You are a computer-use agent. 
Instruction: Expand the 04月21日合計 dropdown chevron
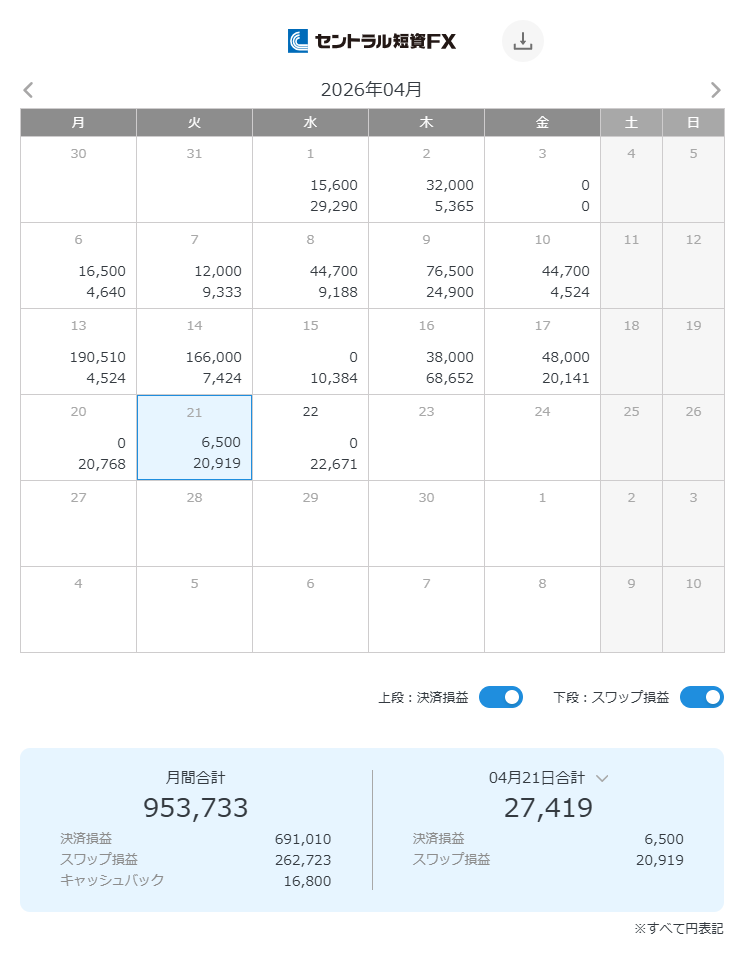602,778
